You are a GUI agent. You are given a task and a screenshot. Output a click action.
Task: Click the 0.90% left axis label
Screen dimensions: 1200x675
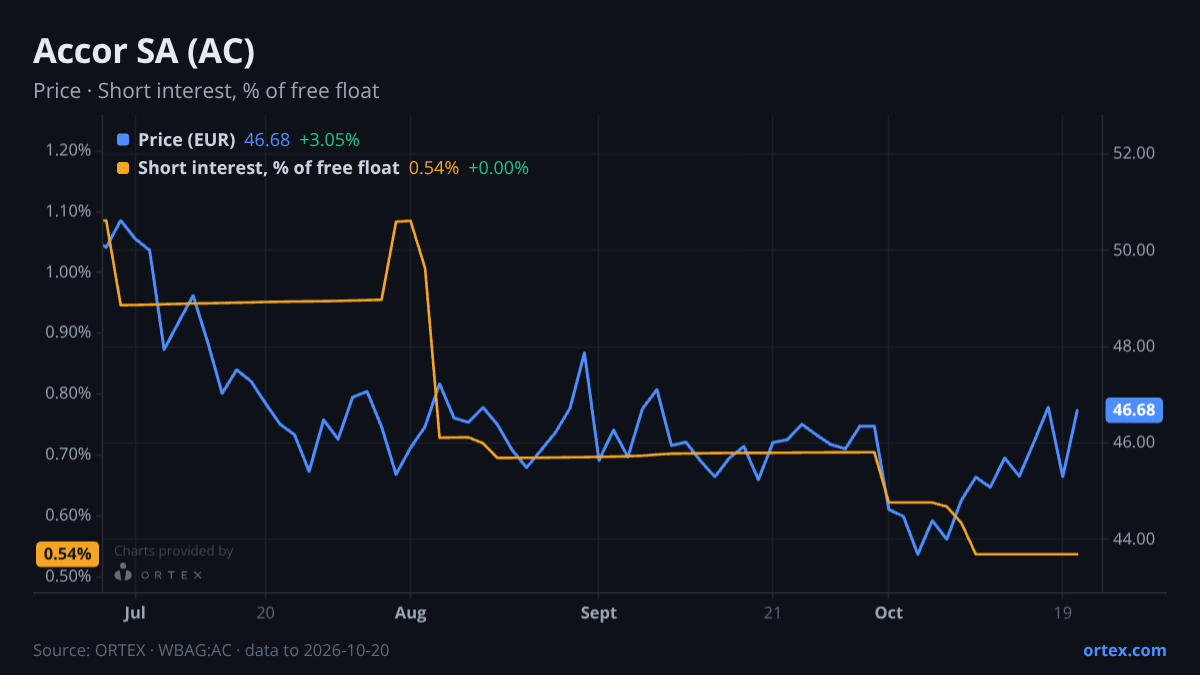(69, 333)
